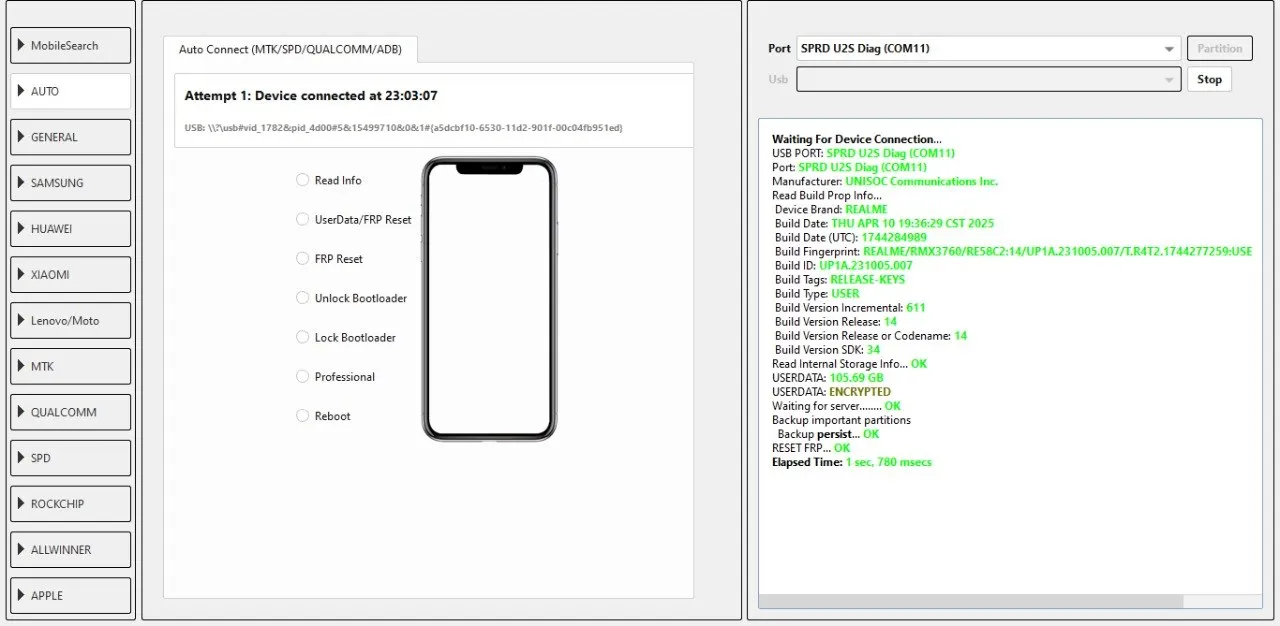The height and width of the screenshot is (626, 1280).
Task: Expand the MobileSearch sidebar section
Action: click(x=70, y=46)
